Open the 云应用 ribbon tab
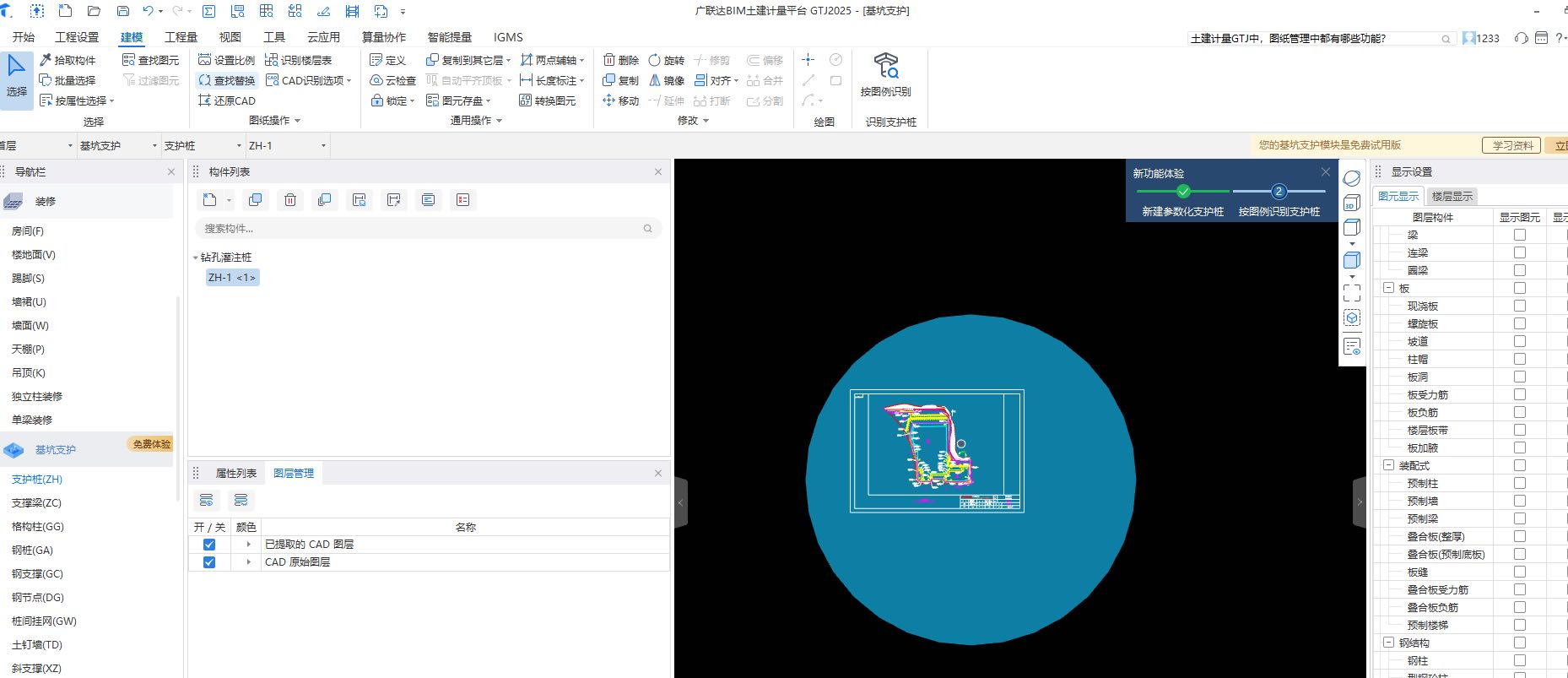The width and height of the screenshot is (1568, 678). pos(323,37)
